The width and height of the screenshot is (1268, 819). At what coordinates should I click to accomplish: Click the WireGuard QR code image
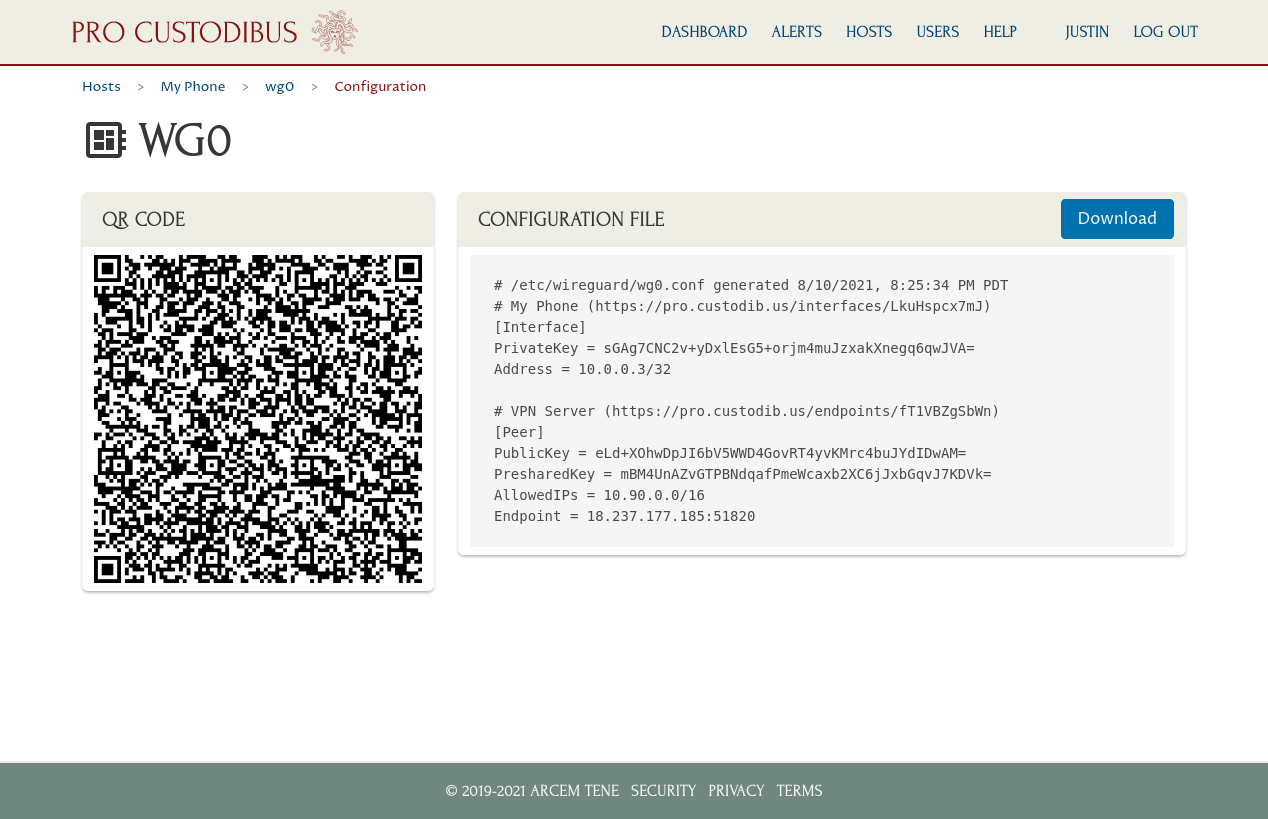258,419
